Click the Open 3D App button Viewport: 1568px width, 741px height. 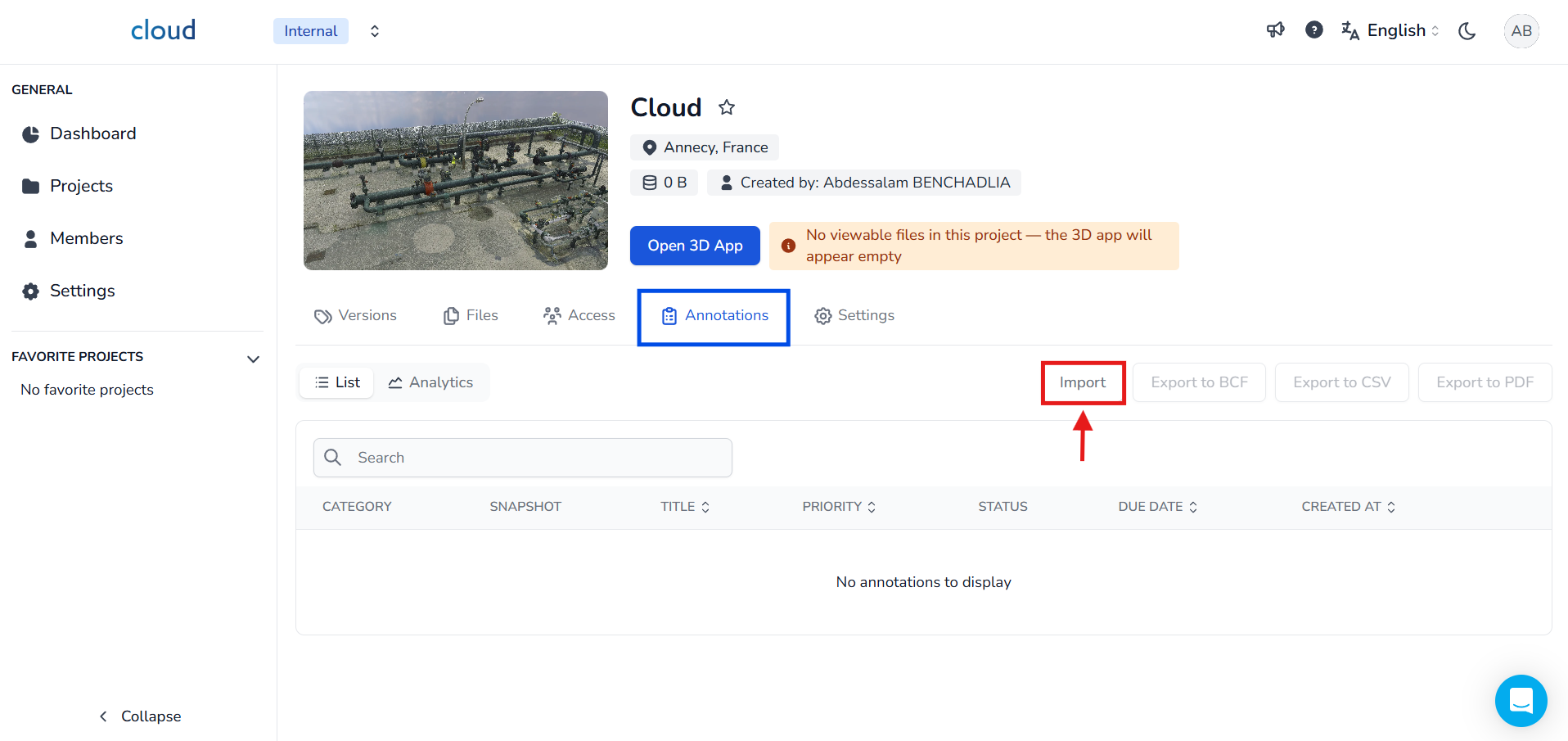695,246
